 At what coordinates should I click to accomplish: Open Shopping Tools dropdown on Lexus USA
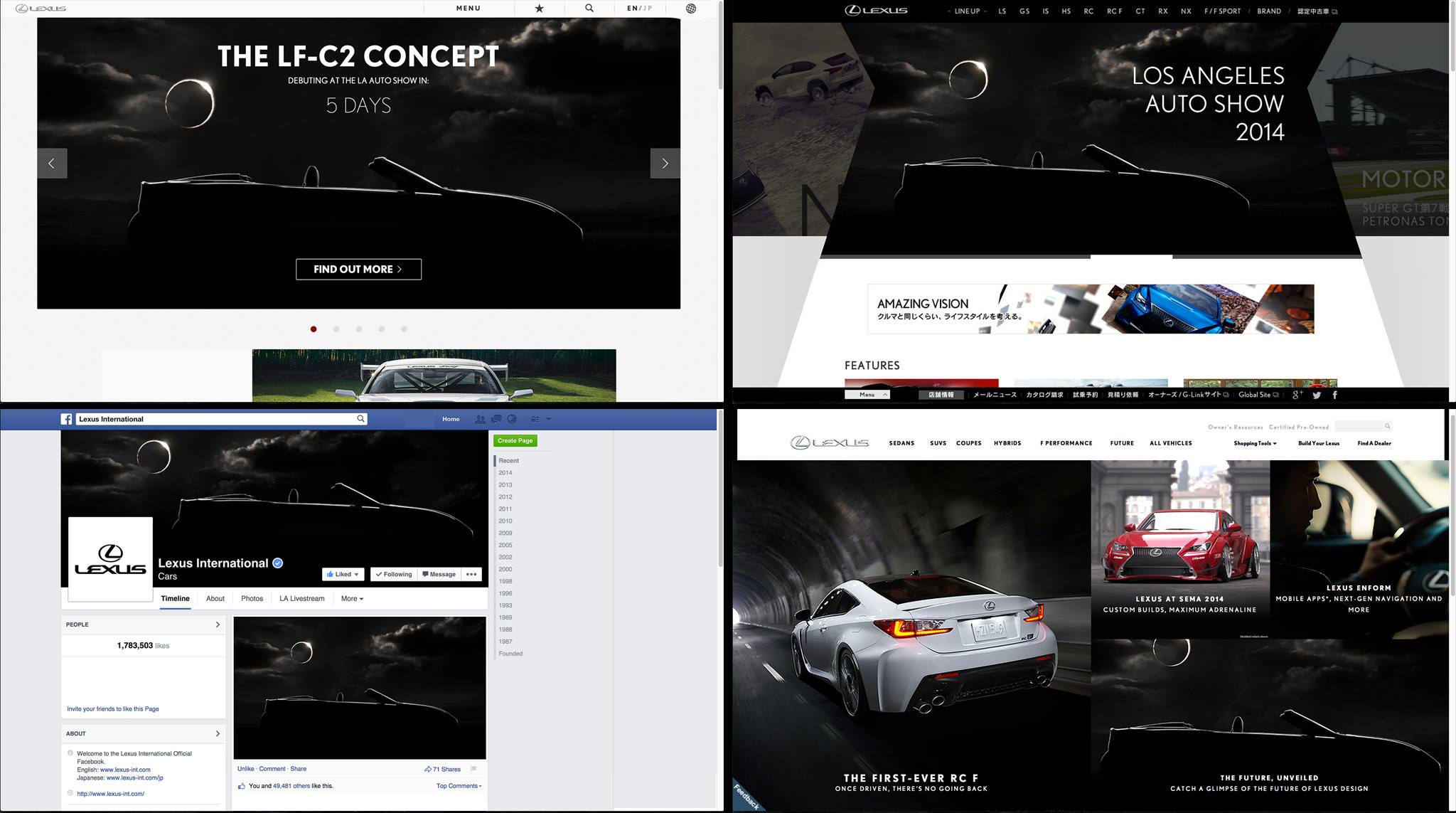[x=1256, y=443]
